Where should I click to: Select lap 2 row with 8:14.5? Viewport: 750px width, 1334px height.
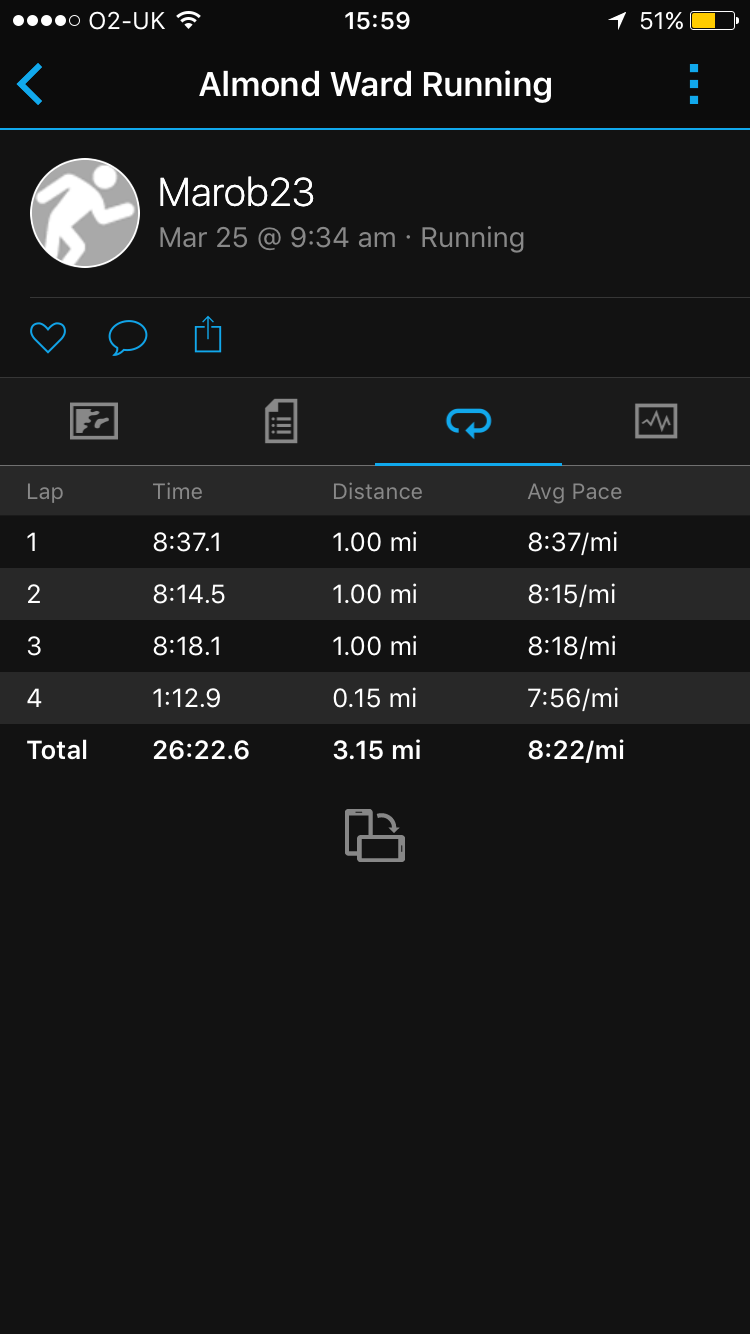375,594
